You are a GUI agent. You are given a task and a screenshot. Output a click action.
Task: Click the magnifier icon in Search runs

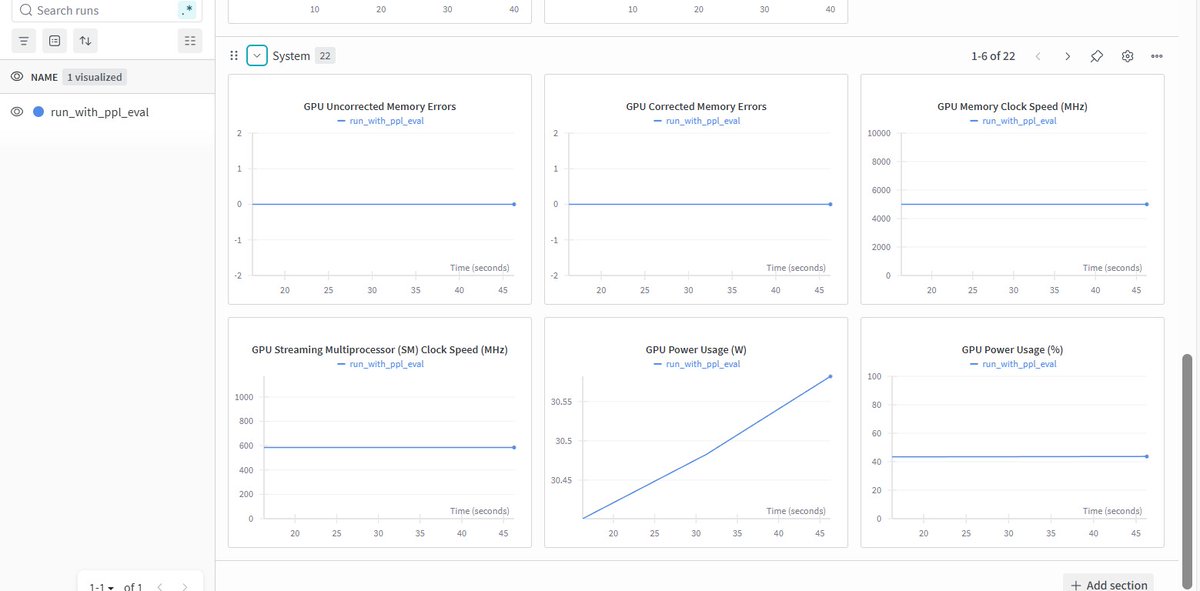click(26, 10)
